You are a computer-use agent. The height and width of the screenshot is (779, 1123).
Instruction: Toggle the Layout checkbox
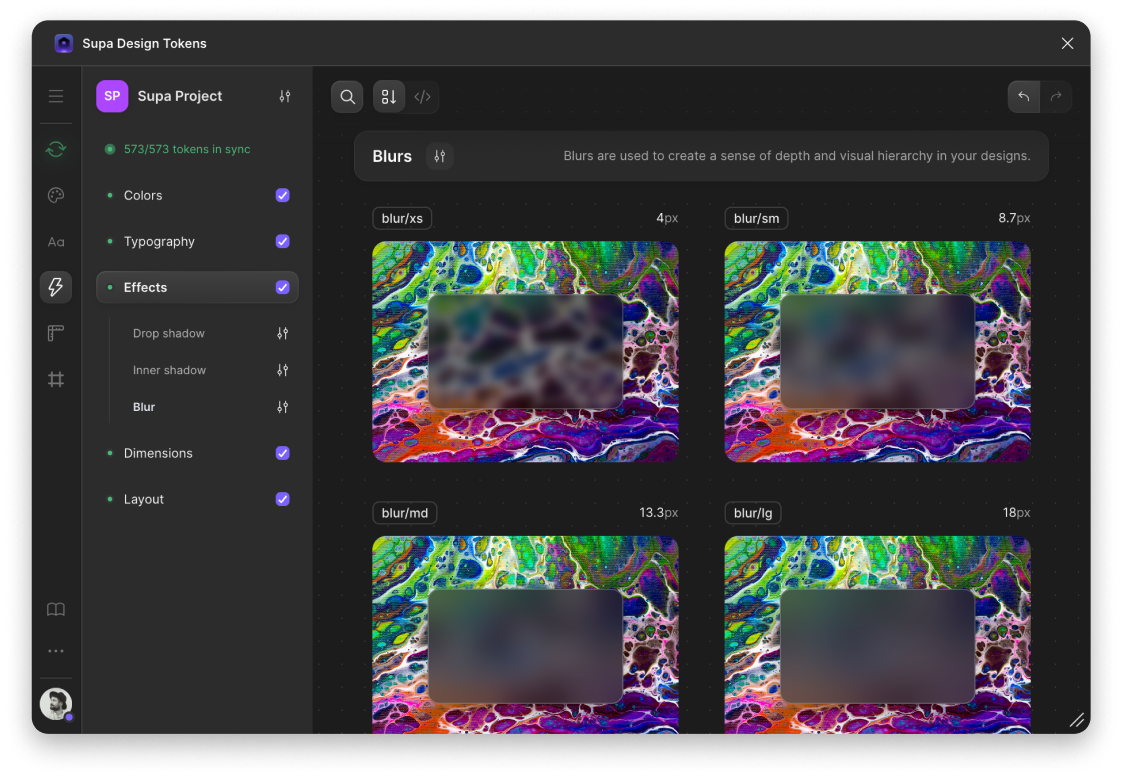(x=282, y=499)
